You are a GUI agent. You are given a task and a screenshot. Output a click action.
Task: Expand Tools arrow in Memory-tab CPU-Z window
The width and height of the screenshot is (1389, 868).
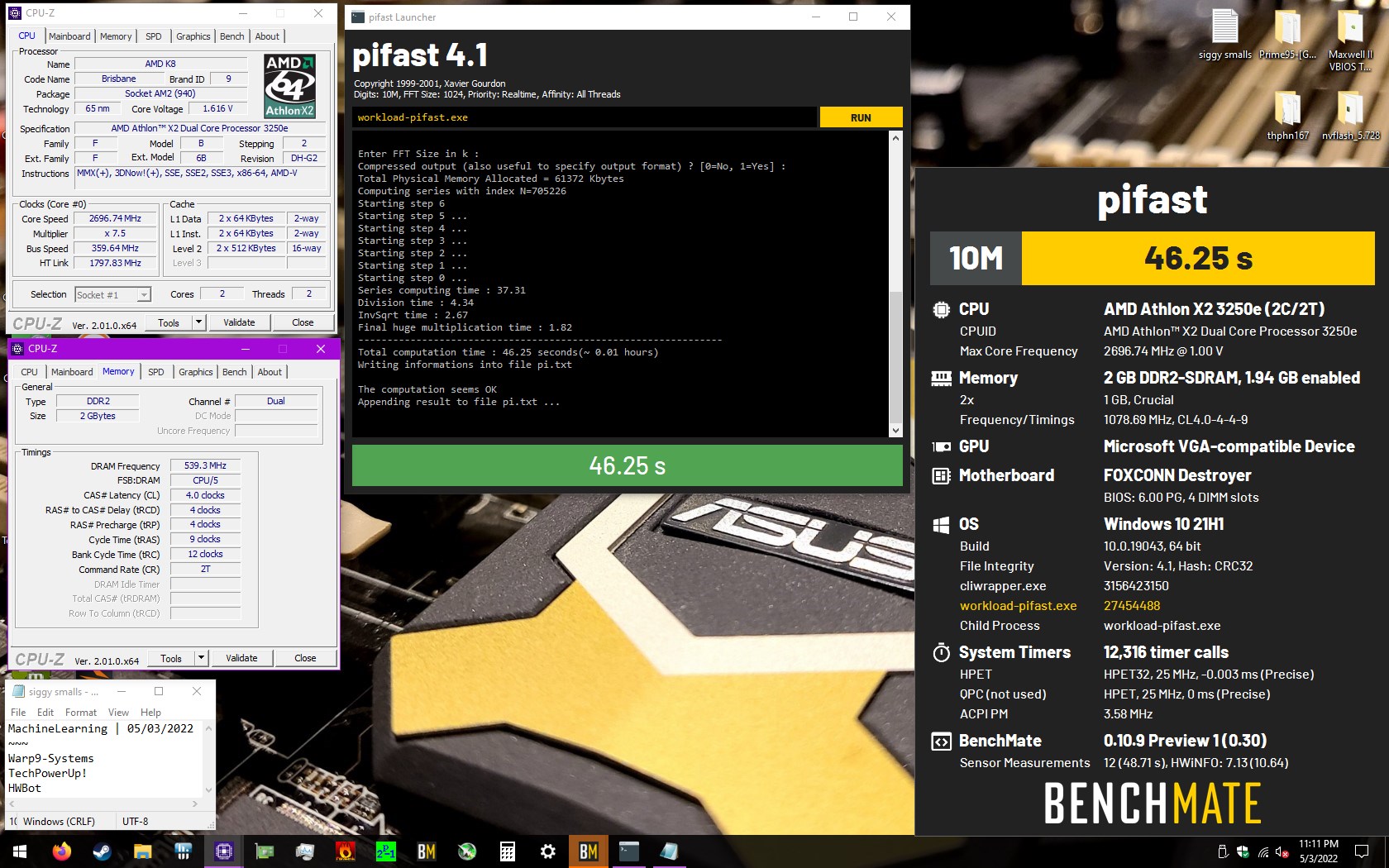click(201, 658)
